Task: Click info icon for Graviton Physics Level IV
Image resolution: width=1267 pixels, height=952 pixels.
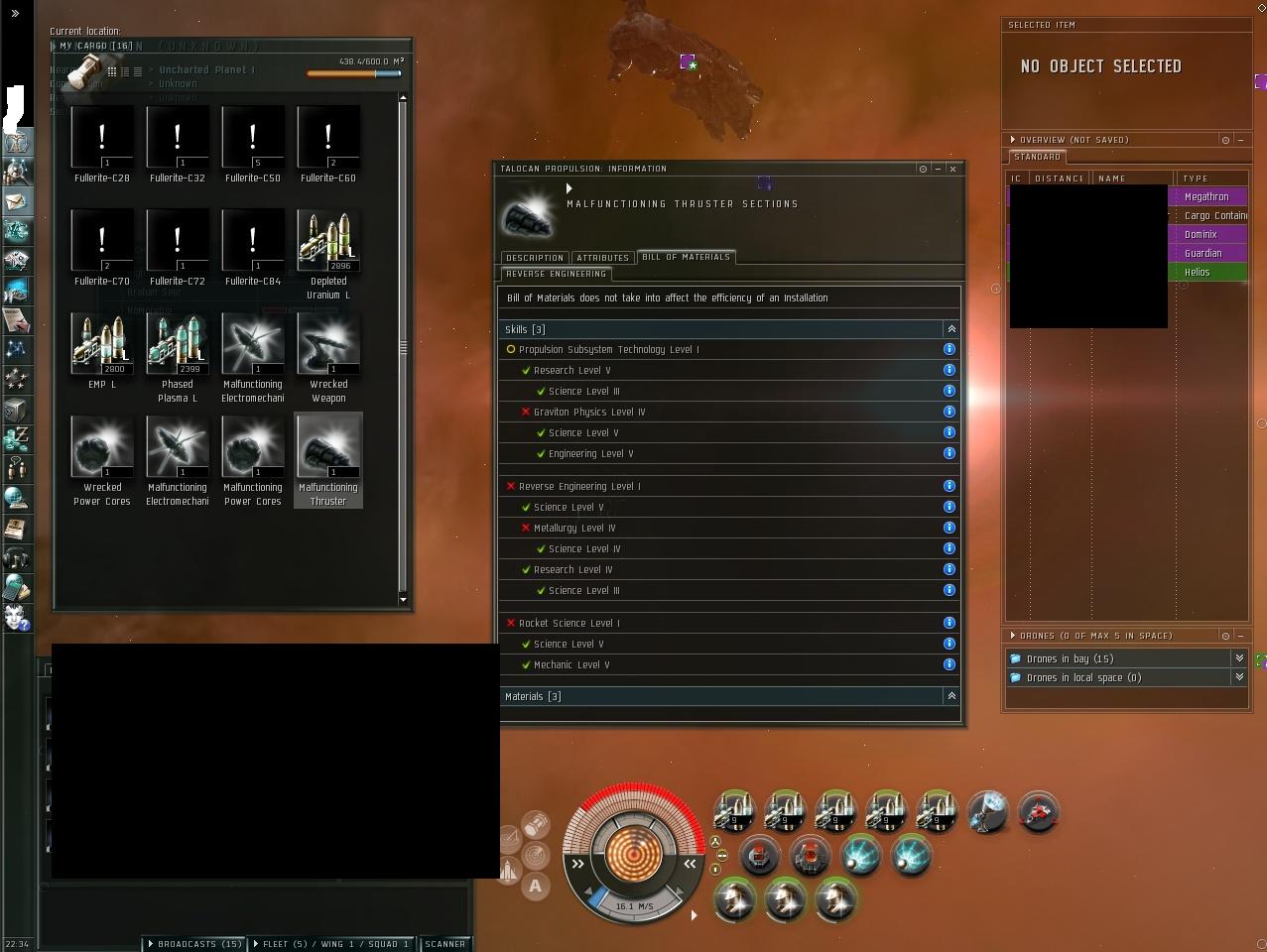Action: pos(949,412)
